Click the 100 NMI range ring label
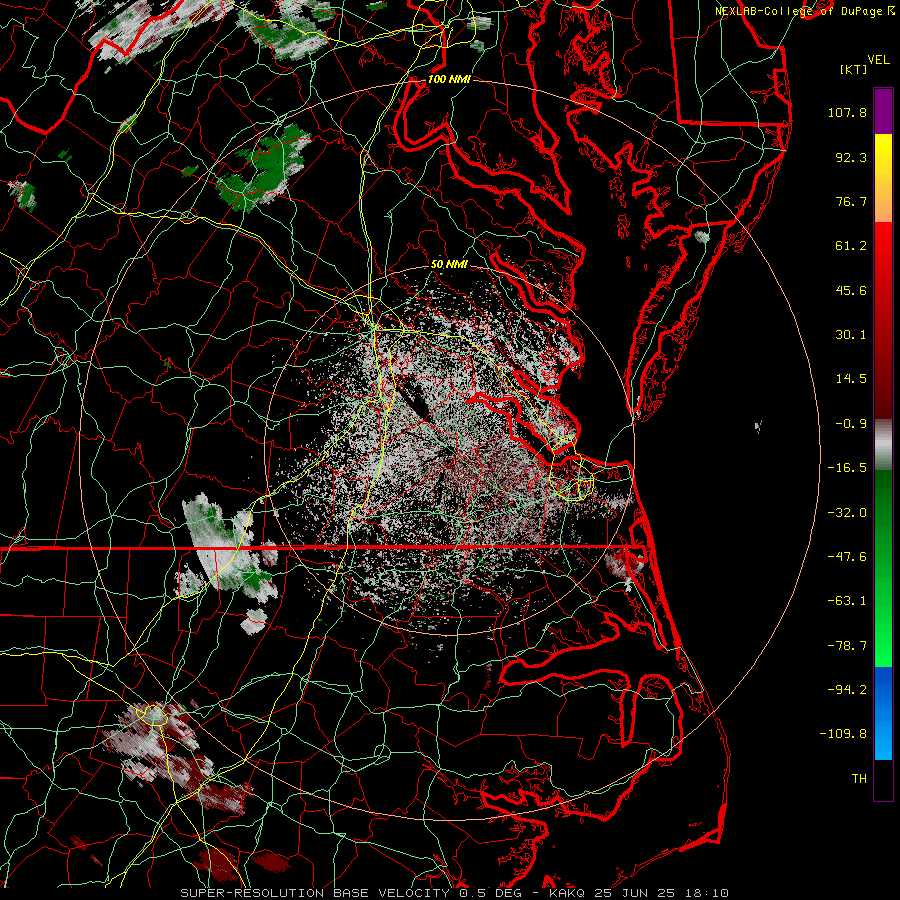 click(x=449, y=79)
